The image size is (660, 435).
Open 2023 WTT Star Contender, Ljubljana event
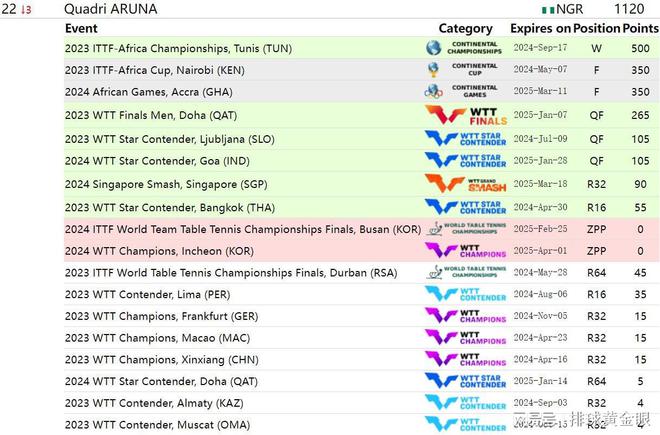pyautogui.click(x=170, y=139)
